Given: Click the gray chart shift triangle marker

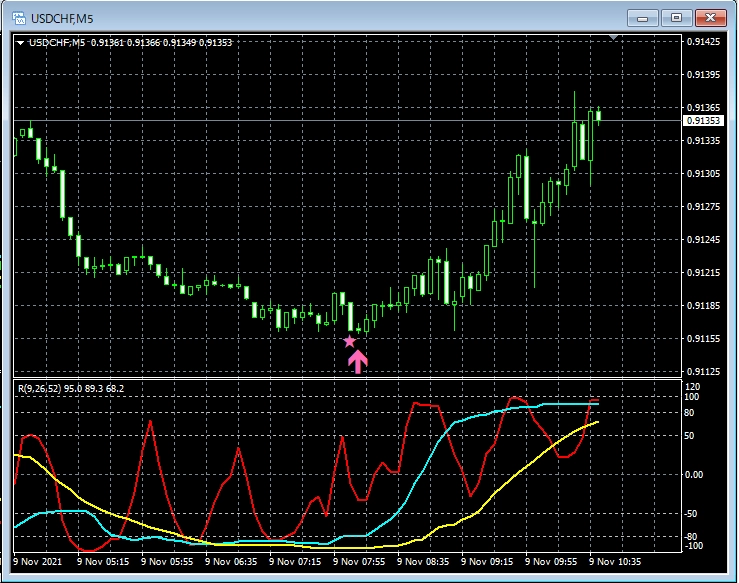Looking at the screenshot, I should pyautogui.click(x=615, y=38).
